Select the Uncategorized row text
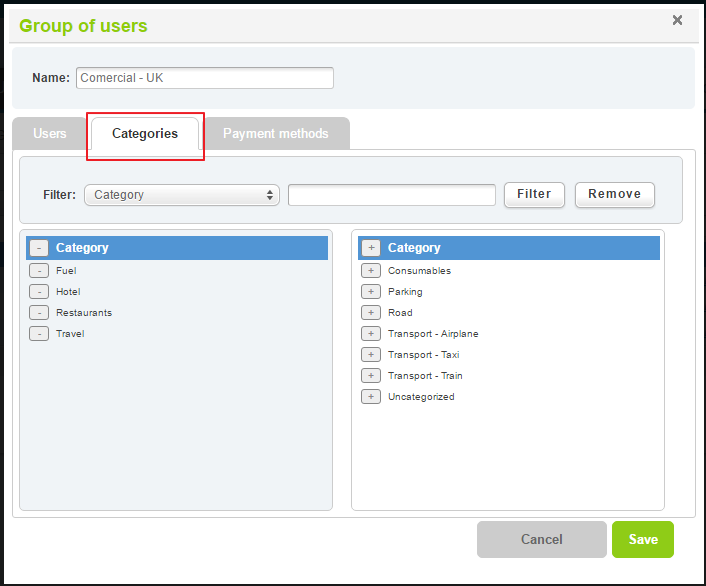This screenshot has height=586, width=706. pyautogui.click(x=421, y=397)
